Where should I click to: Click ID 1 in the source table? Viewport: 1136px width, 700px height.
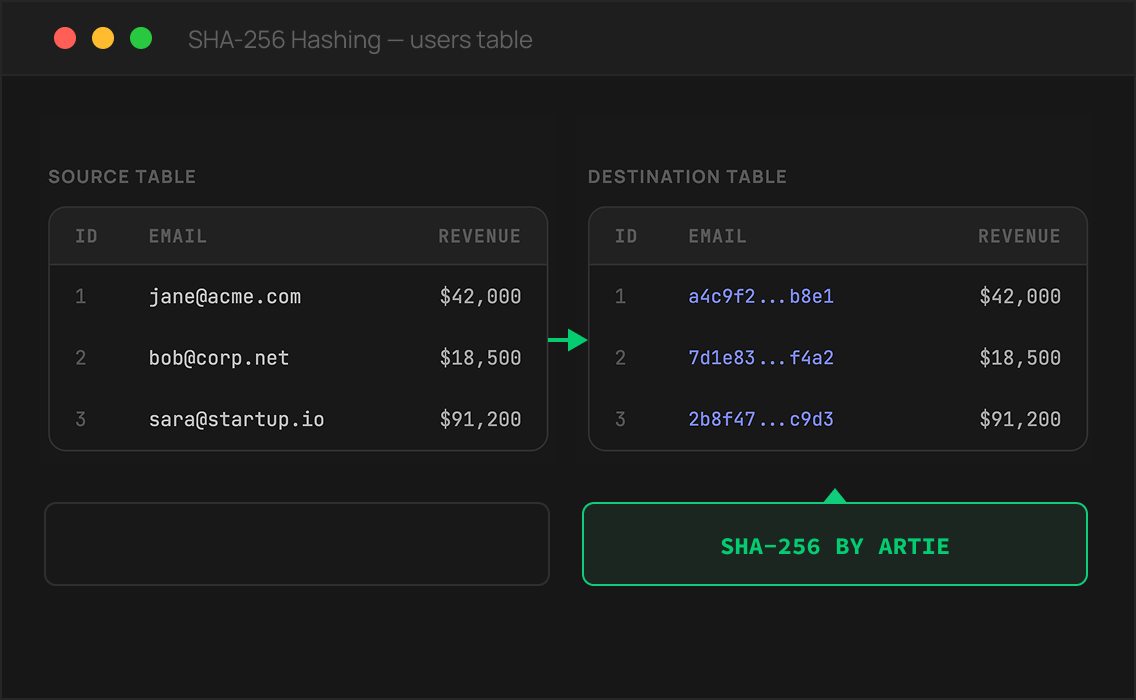point(80,296)
